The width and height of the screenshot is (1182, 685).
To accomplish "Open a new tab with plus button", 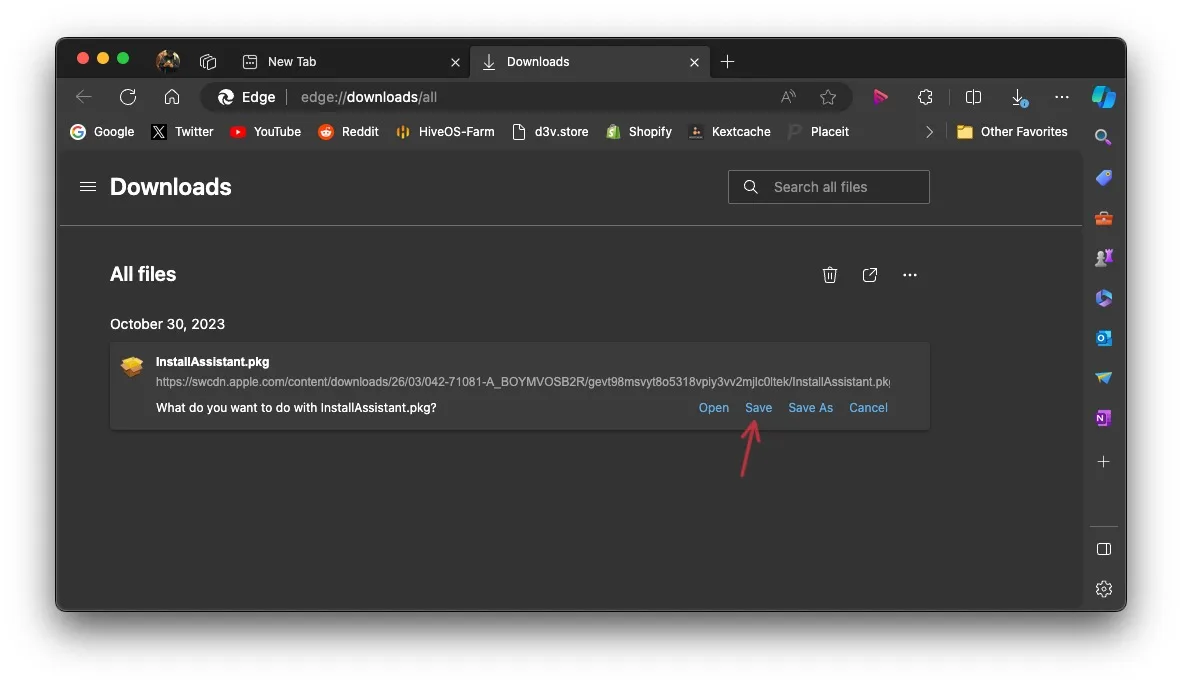I will click(727, 62).
